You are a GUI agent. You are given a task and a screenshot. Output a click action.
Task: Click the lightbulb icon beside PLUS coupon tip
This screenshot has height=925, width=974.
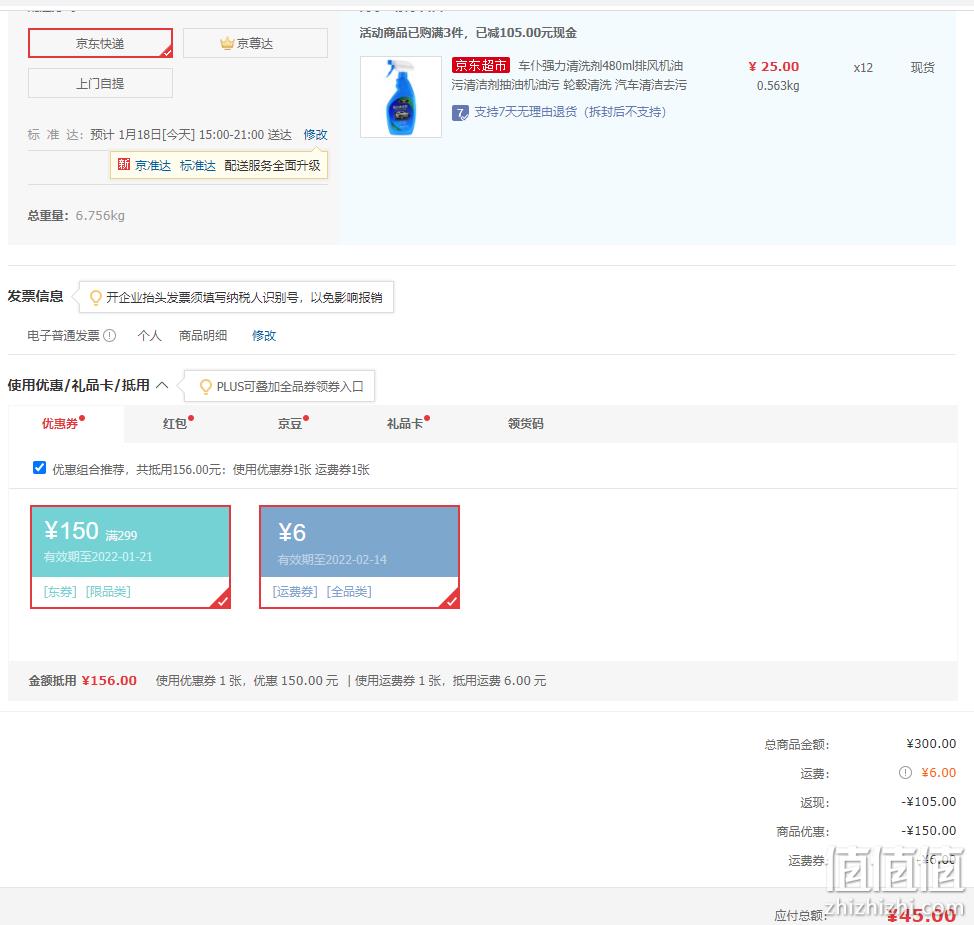pyautogui.click(x=206, y=386)
